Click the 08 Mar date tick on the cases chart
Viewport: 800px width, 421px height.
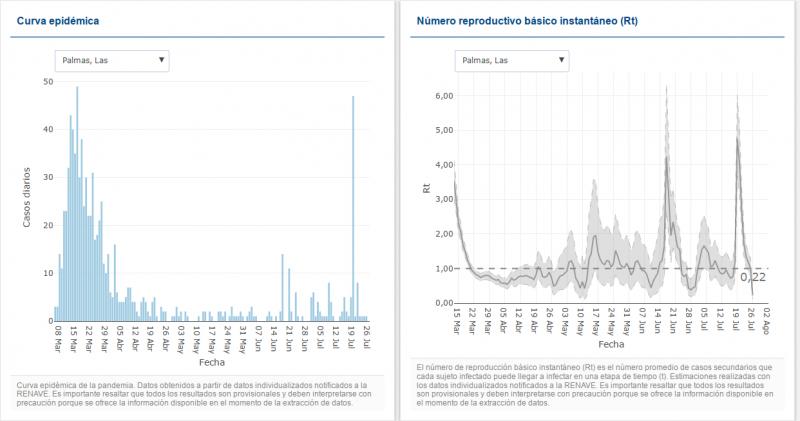(x=58, y=337)
